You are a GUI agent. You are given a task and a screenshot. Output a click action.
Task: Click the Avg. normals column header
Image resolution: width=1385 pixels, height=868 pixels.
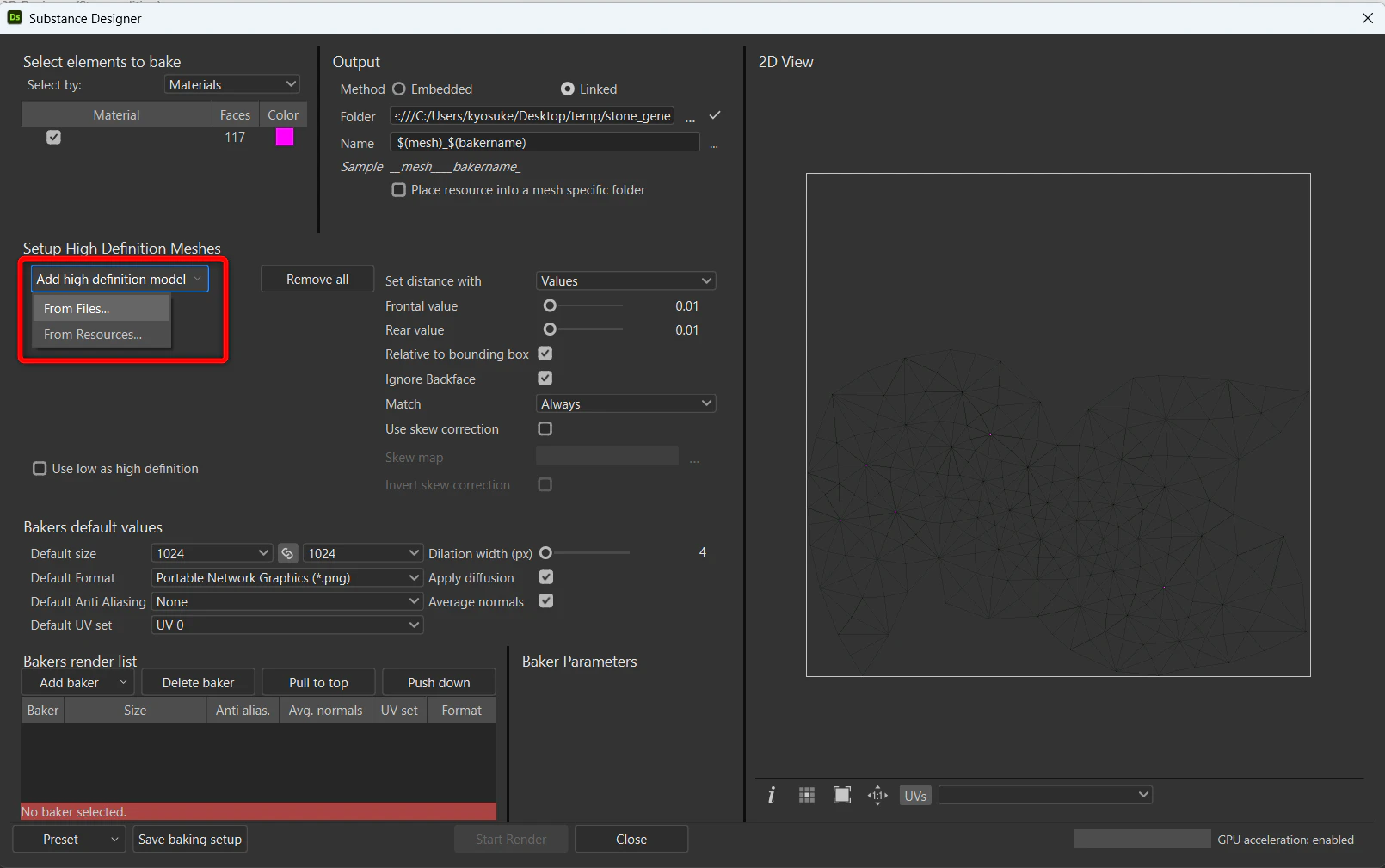click(x=325, y=711)
